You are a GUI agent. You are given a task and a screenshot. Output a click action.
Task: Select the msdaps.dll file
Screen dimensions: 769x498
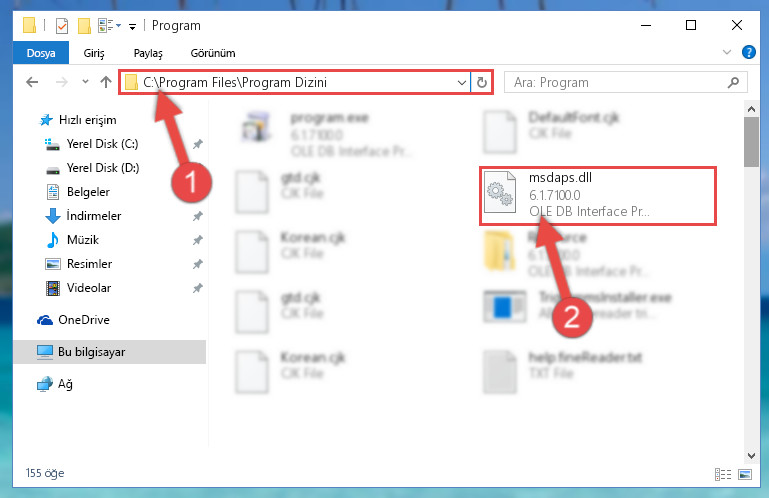tap(598, 196)
